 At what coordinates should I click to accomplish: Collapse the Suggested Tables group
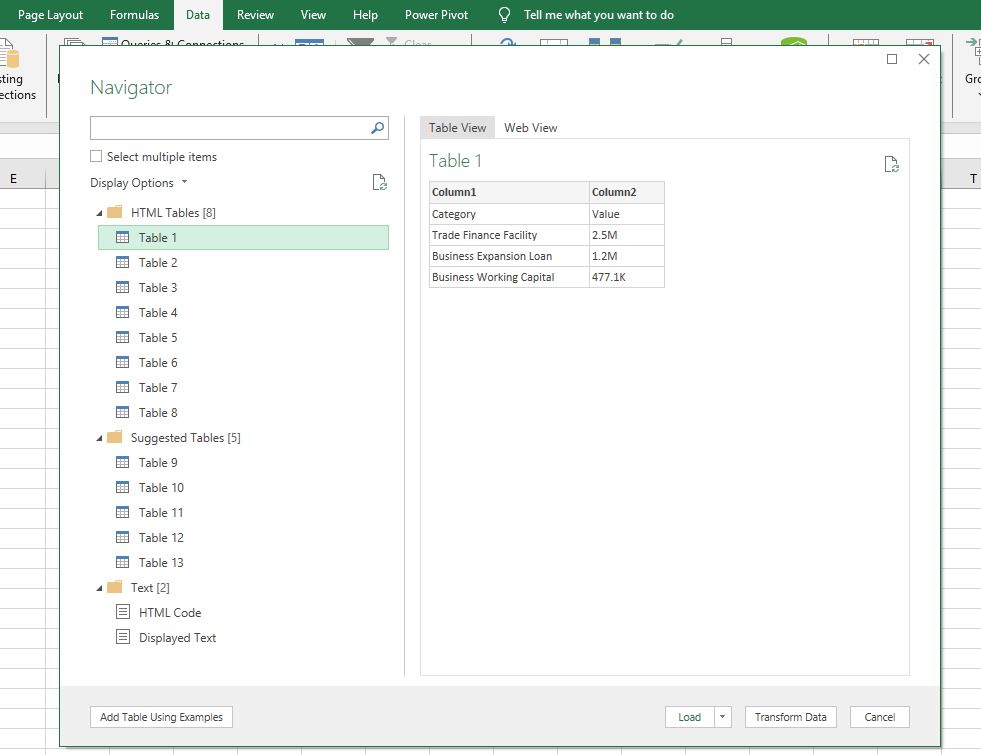pos(99,438)
